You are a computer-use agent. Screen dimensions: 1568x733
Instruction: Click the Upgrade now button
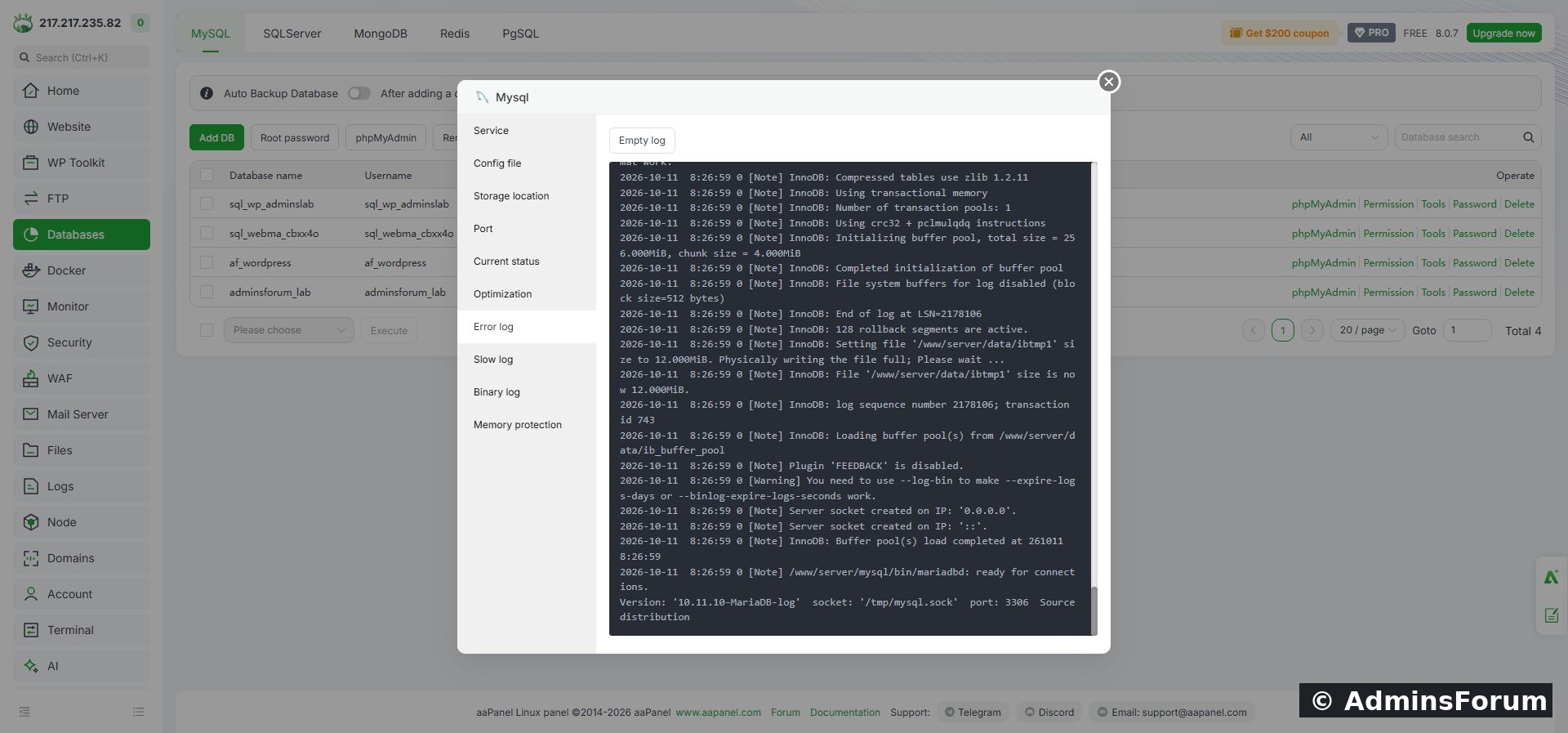coord(1503,33)
